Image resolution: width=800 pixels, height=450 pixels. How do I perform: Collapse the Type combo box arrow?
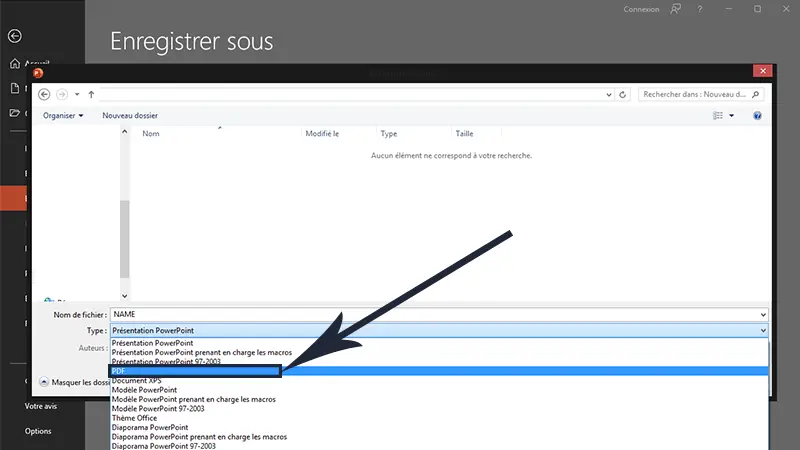[763, 331]
